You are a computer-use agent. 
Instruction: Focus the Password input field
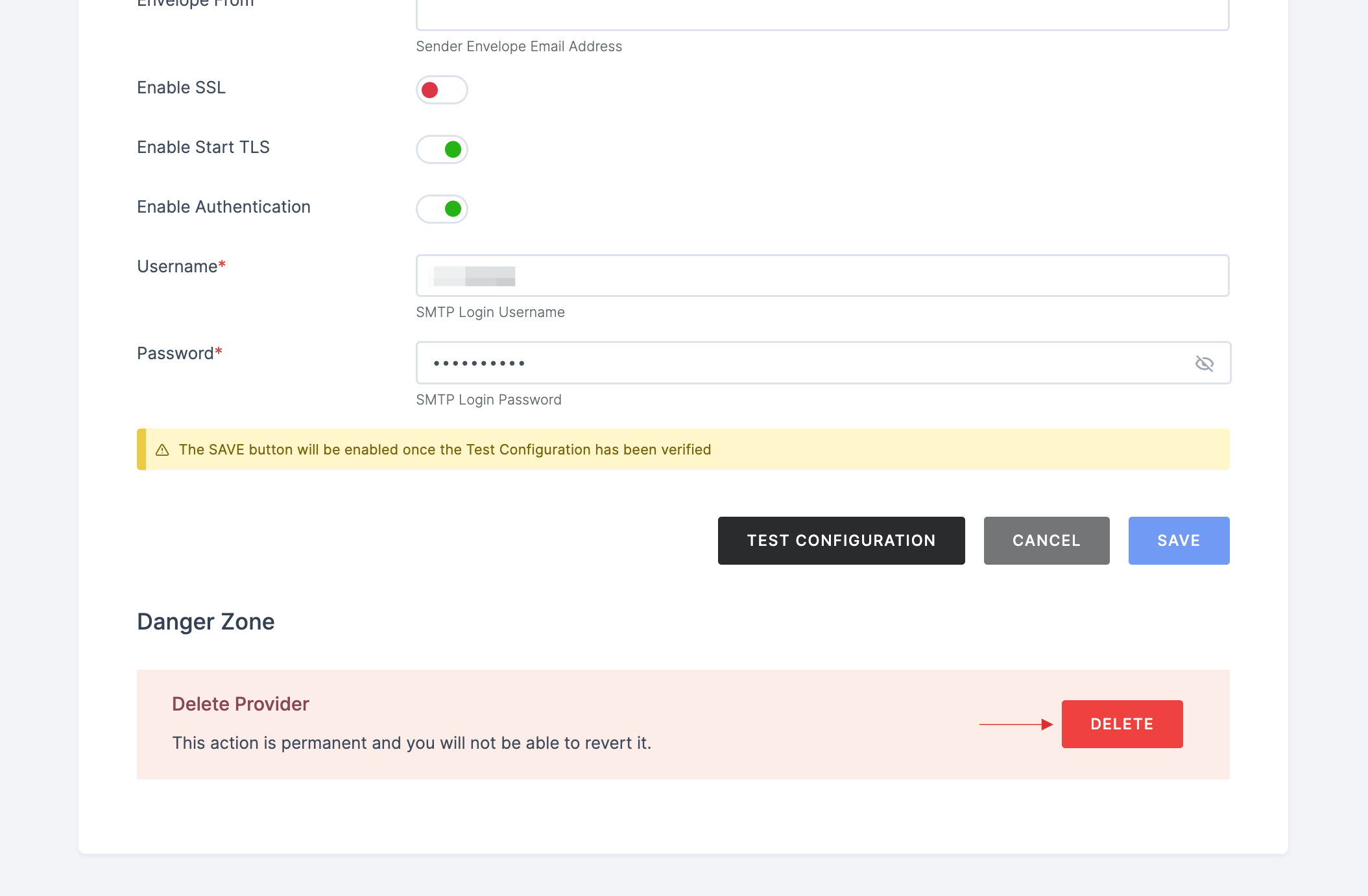tap(823, 363)
